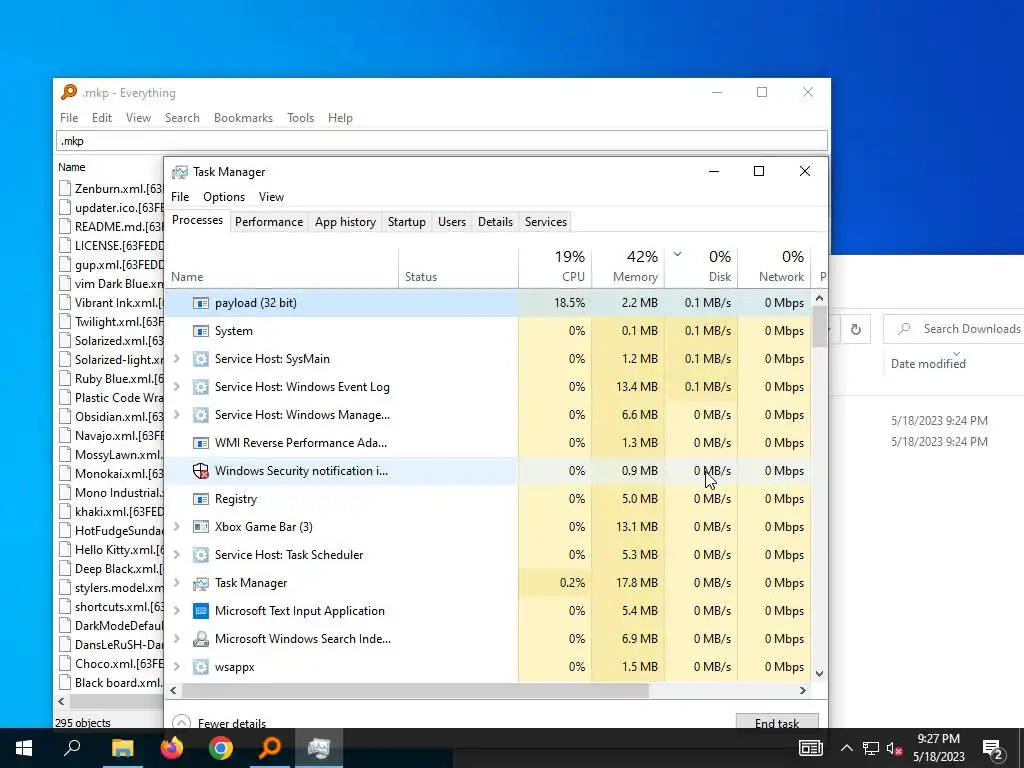Click the payload (32 bit) process icon

[200, 303]
